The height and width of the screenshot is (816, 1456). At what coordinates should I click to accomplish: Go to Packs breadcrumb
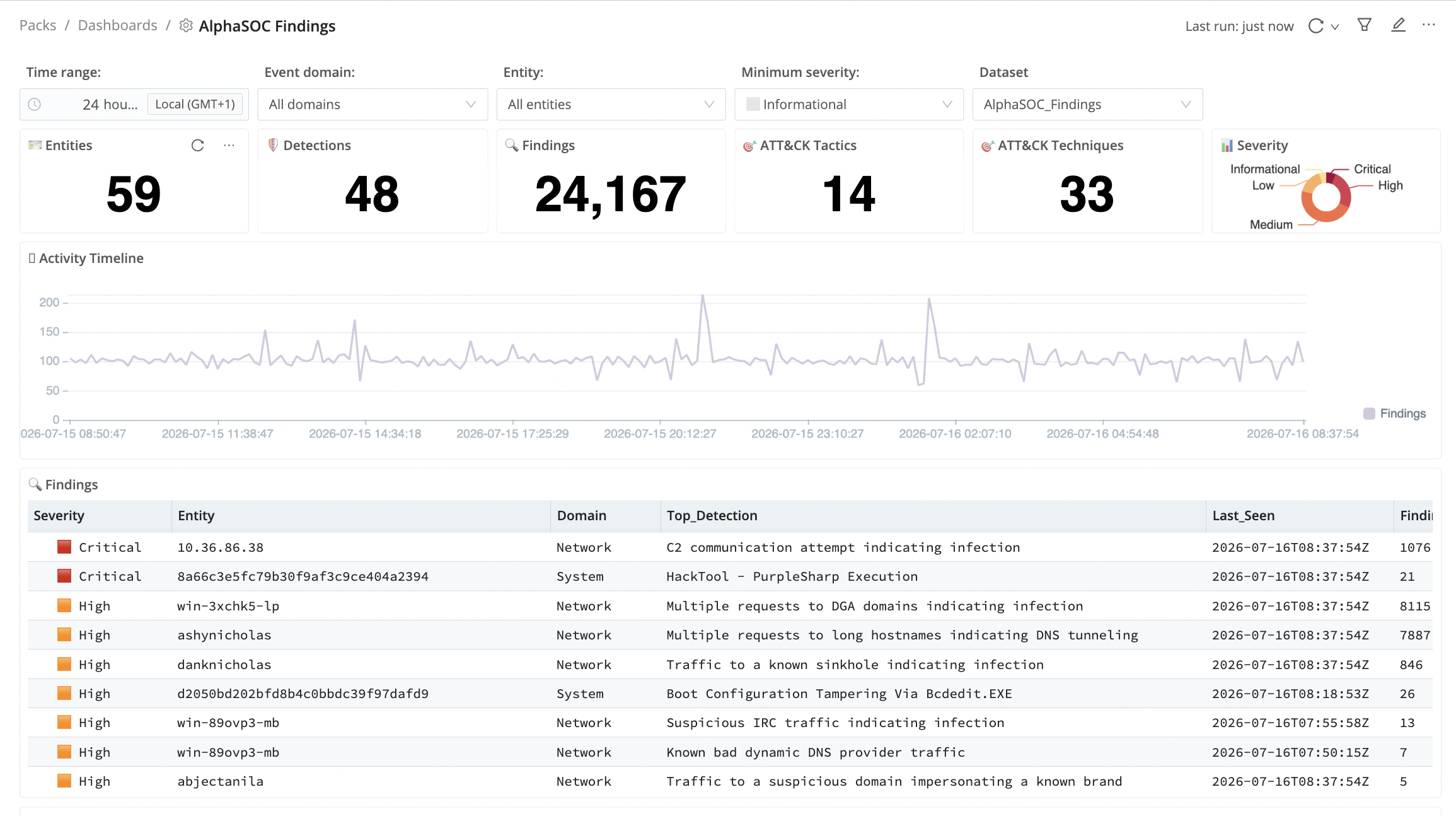tap(38, 25)
